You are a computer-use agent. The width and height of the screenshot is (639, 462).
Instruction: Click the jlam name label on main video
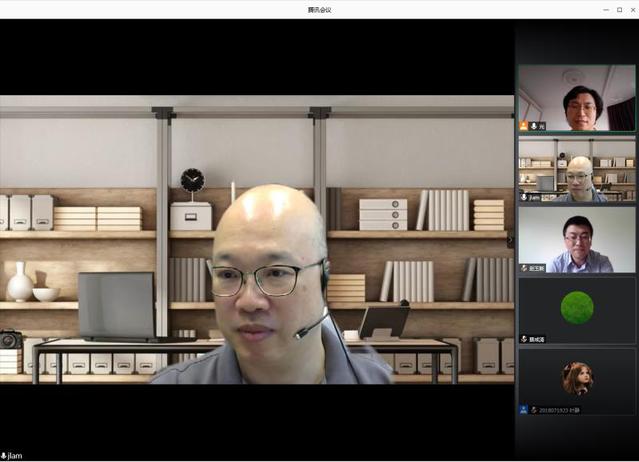click(x=15, y=456)
